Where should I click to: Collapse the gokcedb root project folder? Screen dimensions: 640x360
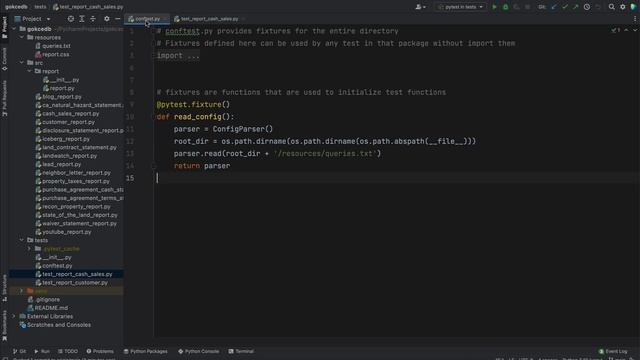point(14,29)
